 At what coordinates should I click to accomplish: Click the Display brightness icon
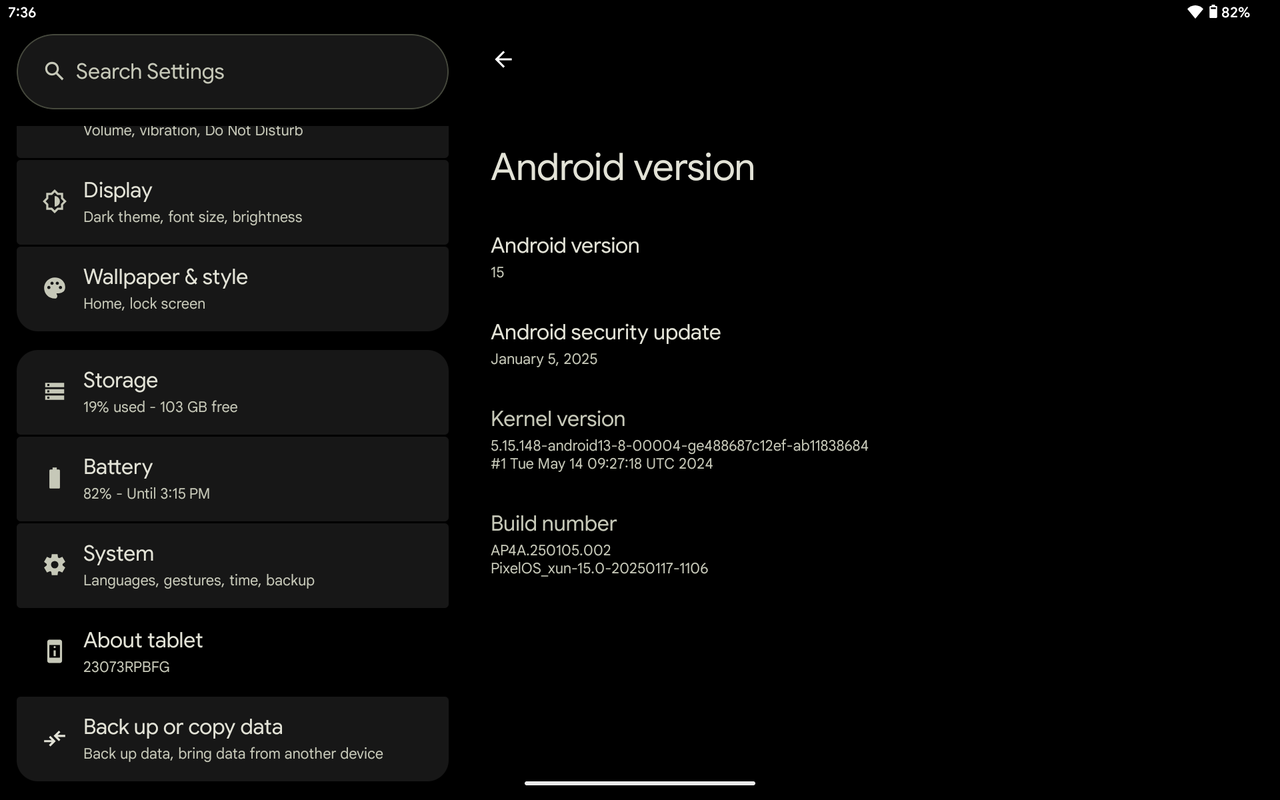(54, 201)
